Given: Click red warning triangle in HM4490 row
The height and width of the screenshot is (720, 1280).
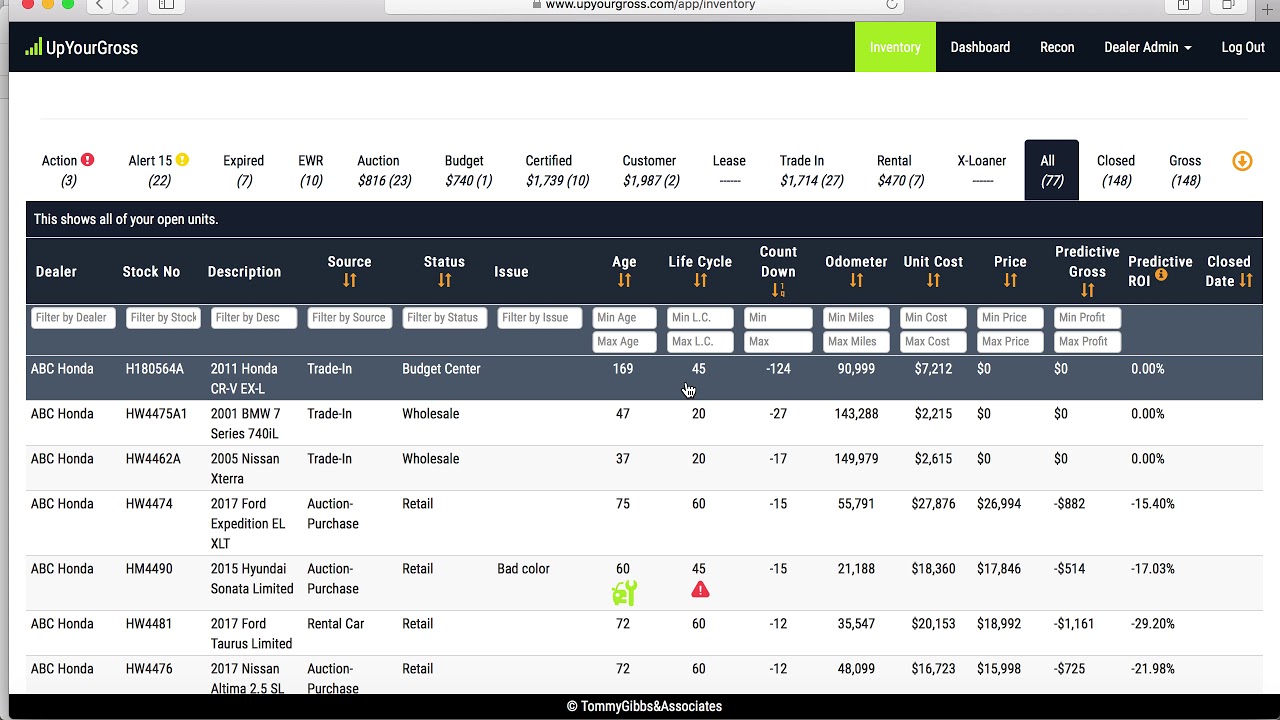Looking at the screenshot, I should pyautogui.click(x=700, y=590).
